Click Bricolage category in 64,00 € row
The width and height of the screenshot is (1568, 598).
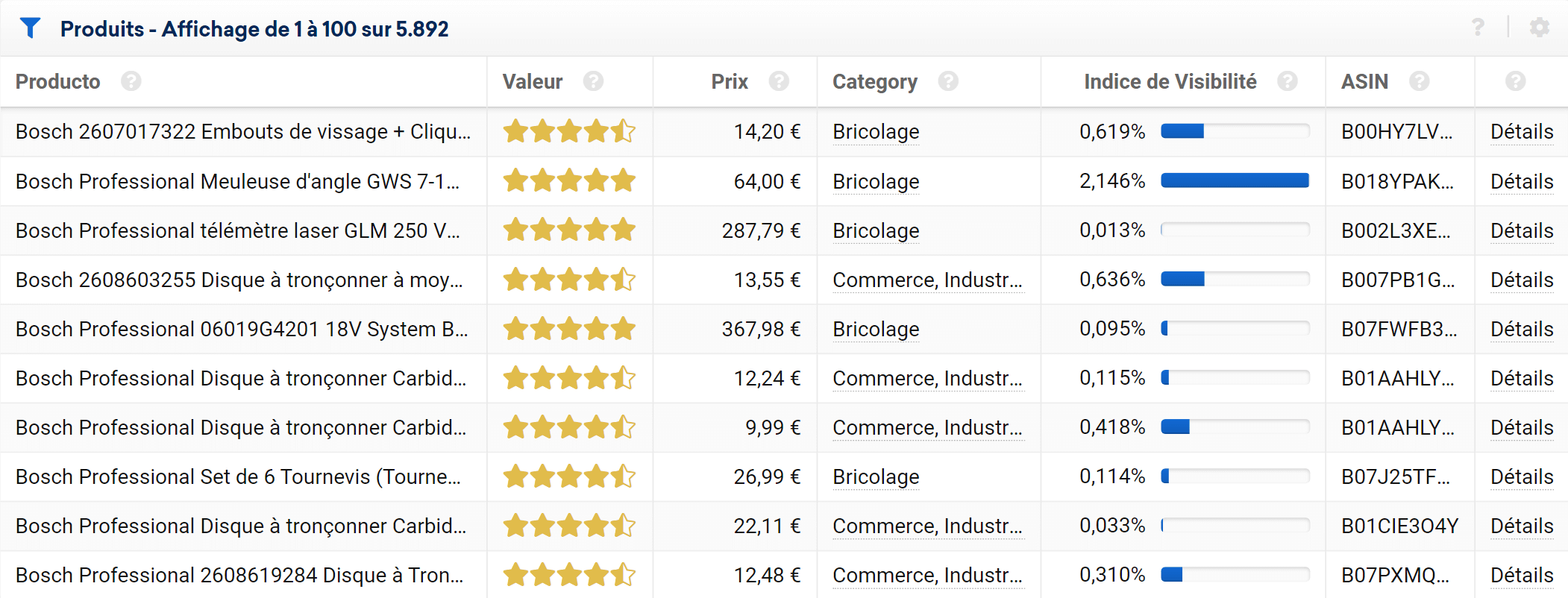click(x=876, y=181)
